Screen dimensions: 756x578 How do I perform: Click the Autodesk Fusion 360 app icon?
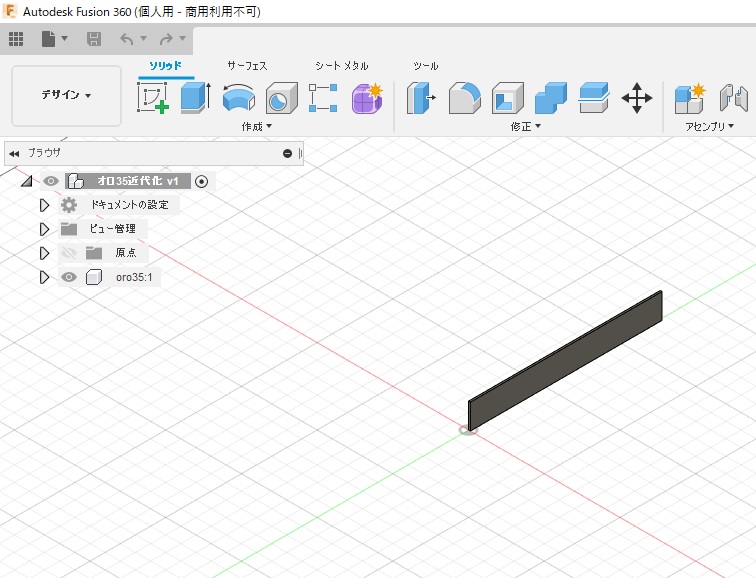(x=10, y=11)
